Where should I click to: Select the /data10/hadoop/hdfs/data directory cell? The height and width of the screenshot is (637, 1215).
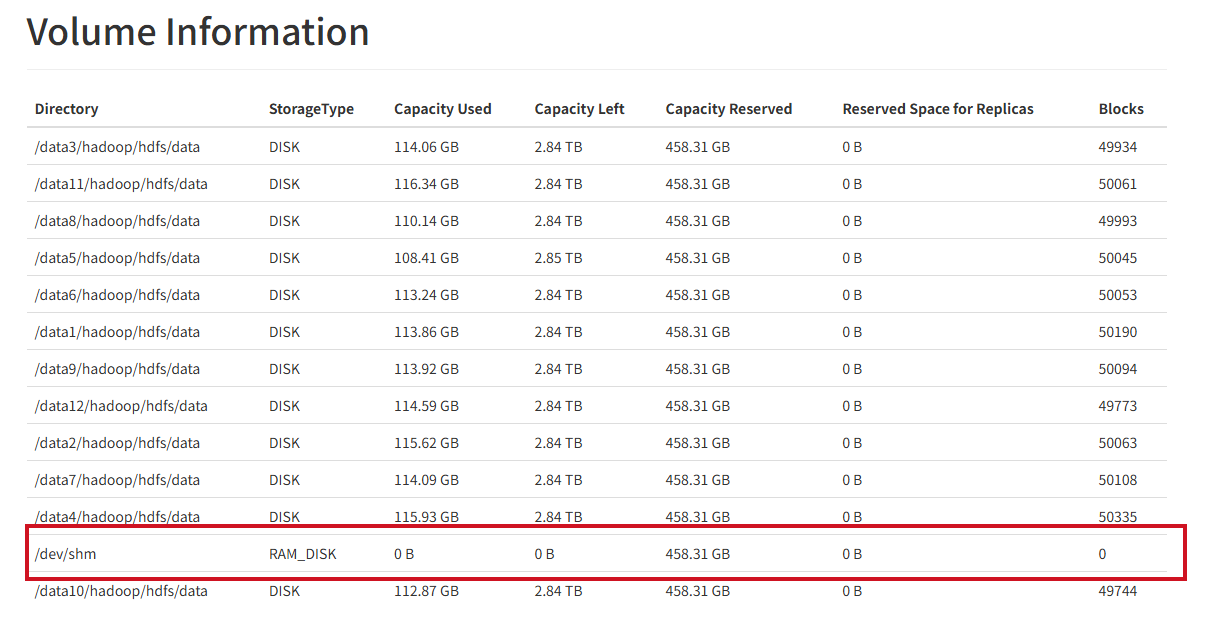click(121, 591)
